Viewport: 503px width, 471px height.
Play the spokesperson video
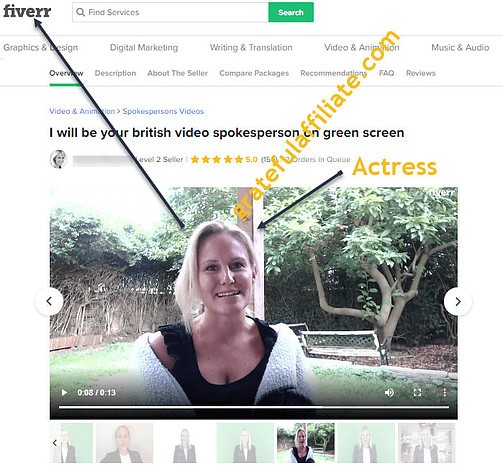click(64, 393)
